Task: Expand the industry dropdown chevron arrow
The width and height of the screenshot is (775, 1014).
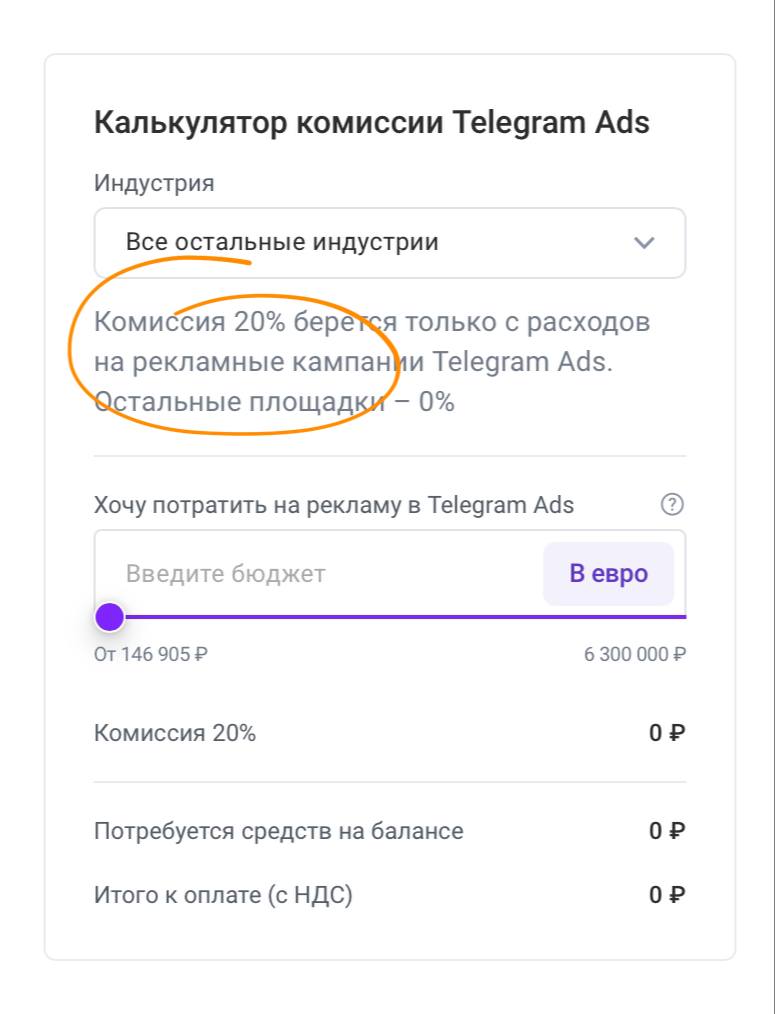Action: [644, 243]
